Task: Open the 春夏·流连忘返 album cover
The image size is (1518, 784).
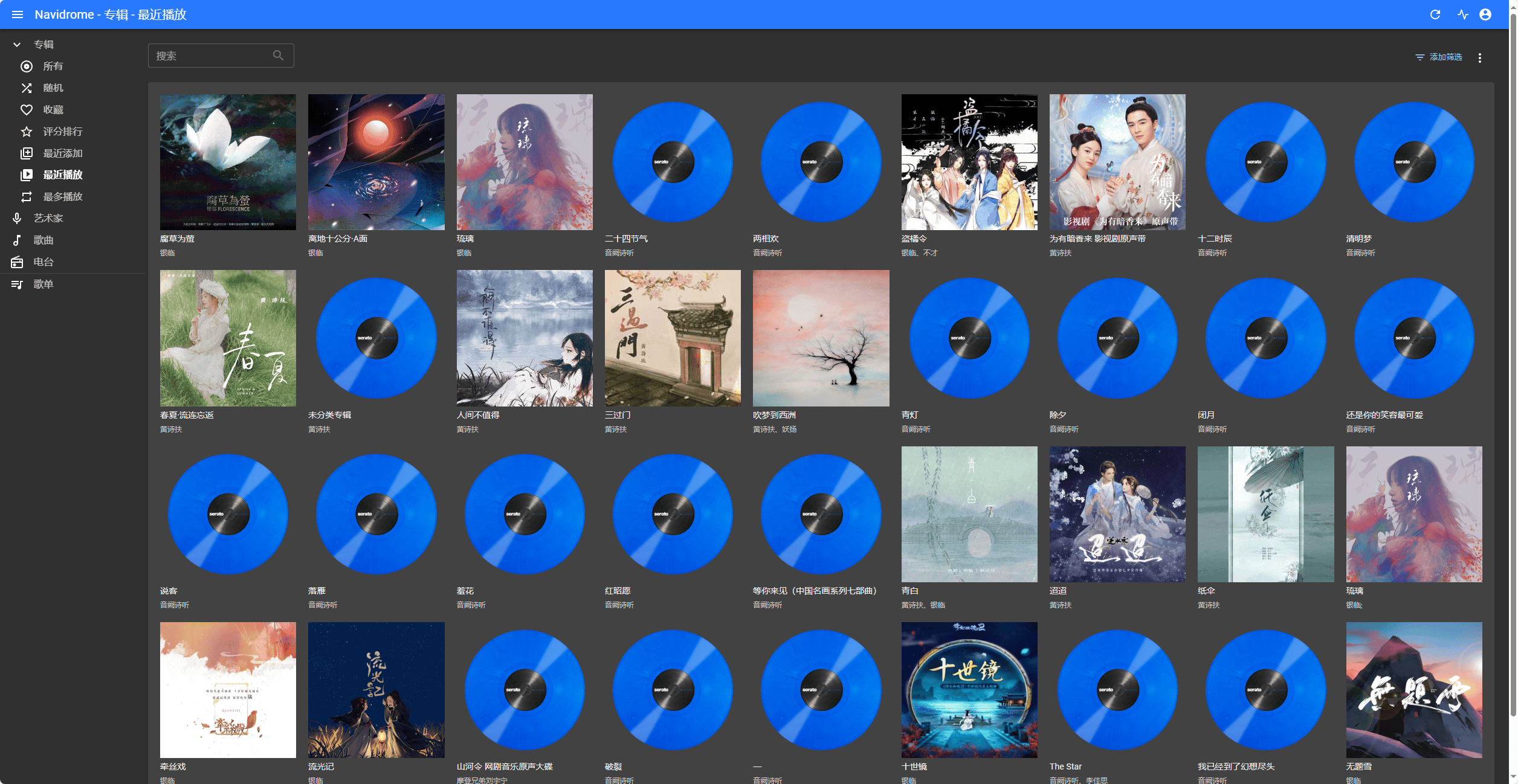Action: click(228, 338)
